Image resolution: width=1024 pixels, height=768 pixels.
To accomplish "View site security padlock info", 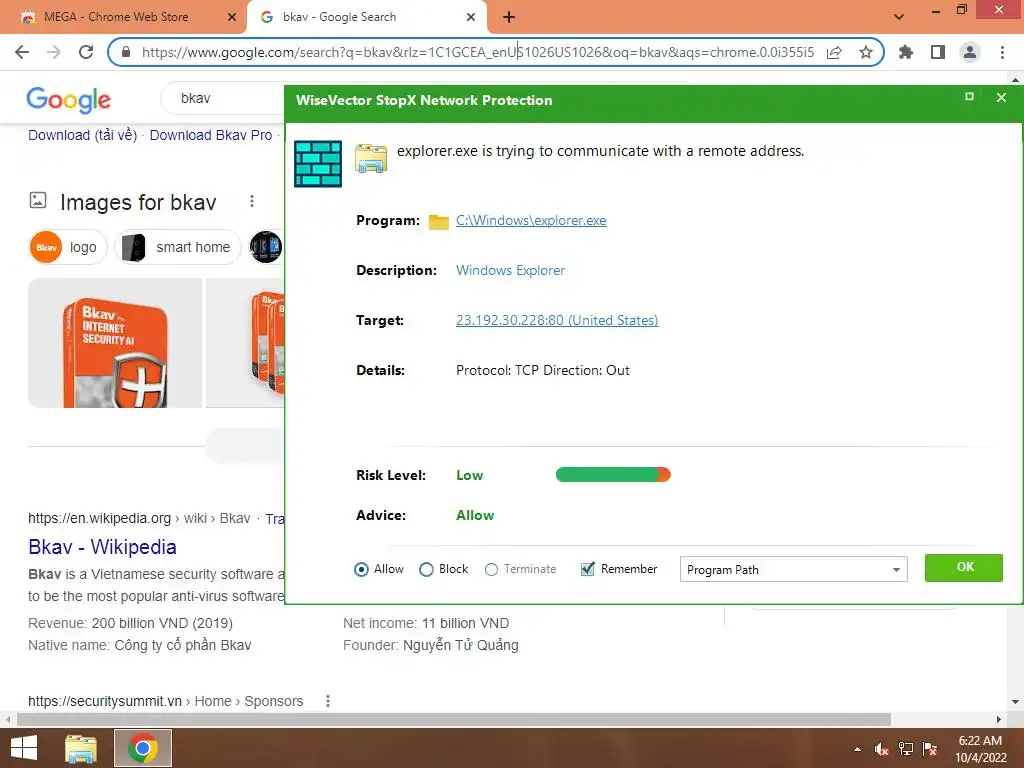I will tap(127, 52).
